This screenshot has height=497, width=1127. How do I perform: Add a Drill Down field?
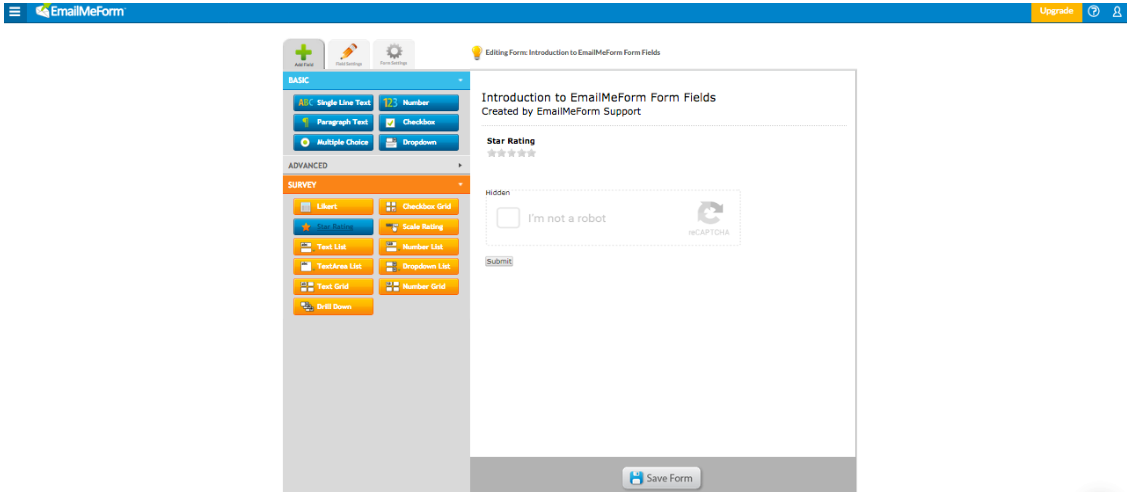pos(334,306)
